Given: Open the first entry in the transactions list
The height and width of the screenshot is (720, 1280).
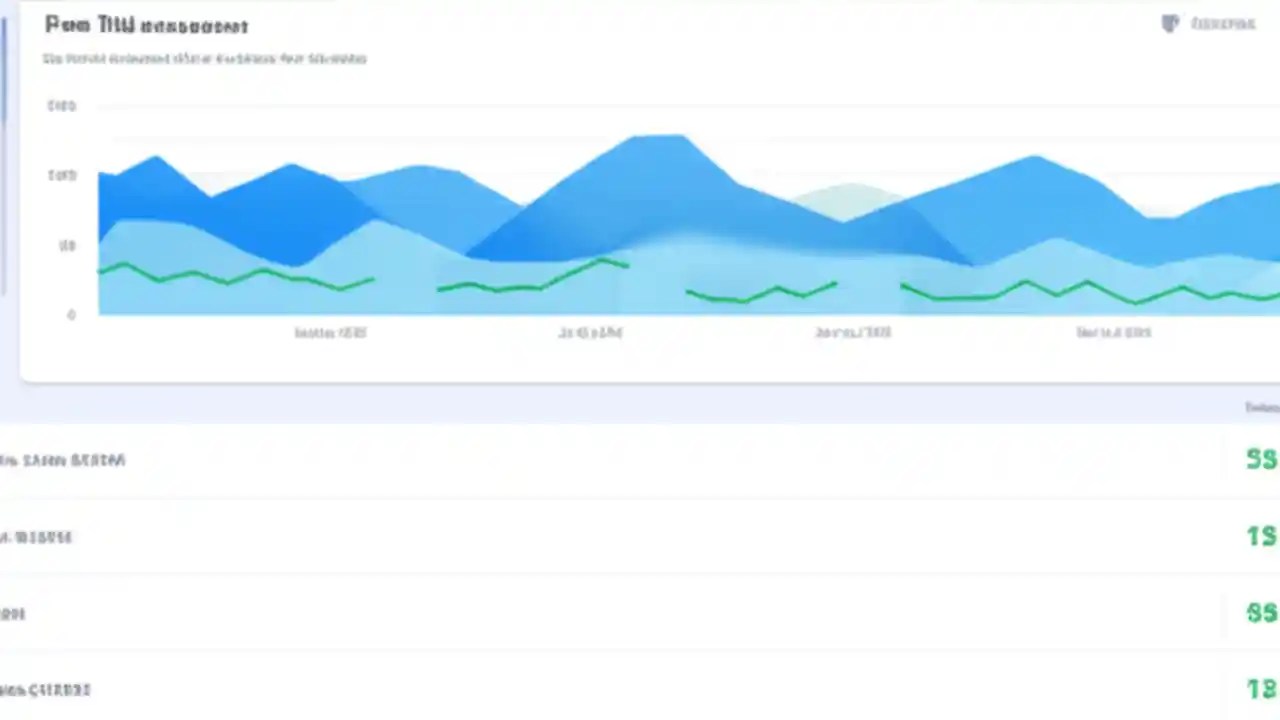Looking at the screenshot, I should 63,460.
